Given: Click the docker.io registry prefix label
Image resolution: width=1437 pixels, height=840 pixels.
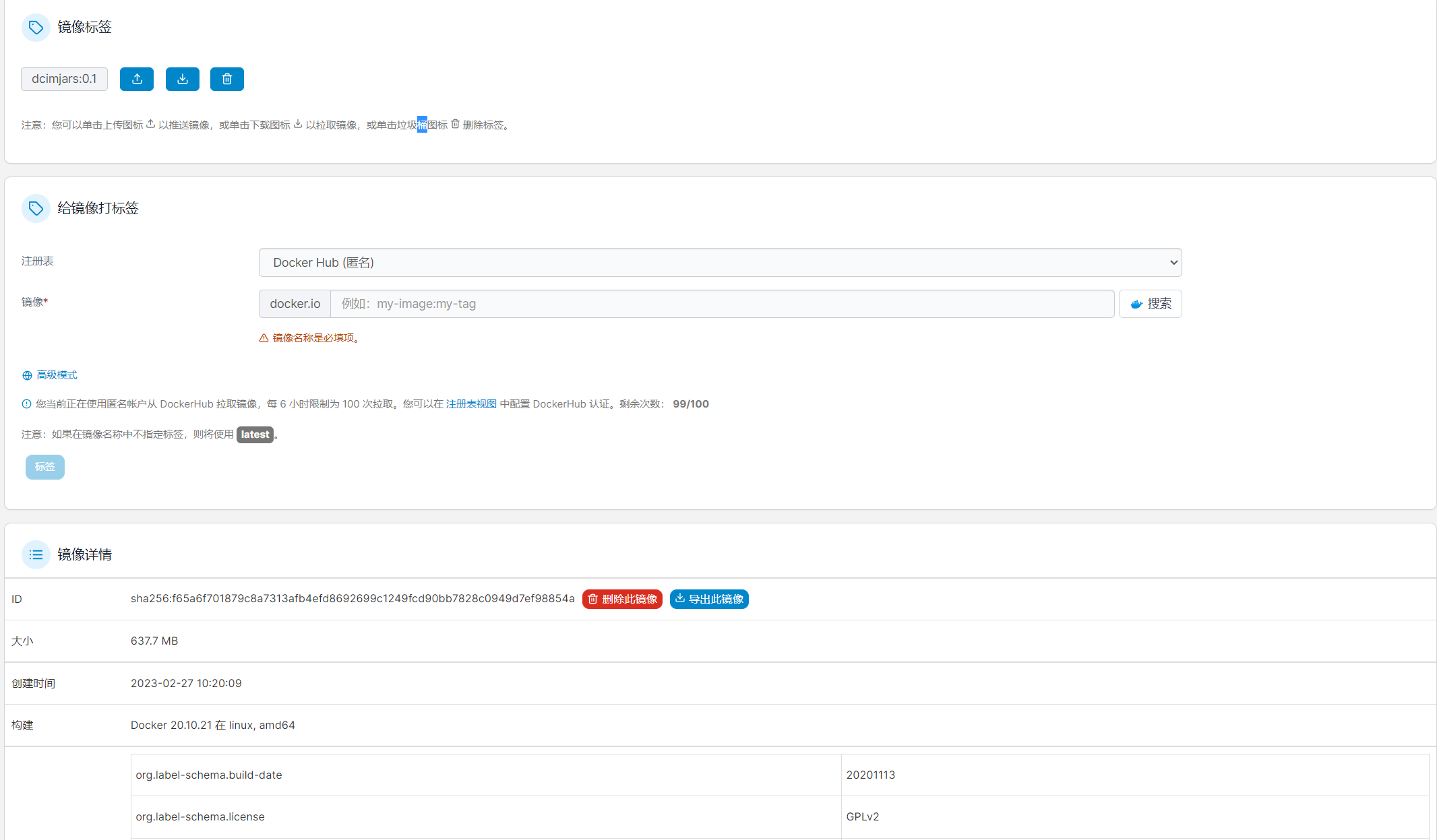Looking at the screenshot, I should [295, 304].
